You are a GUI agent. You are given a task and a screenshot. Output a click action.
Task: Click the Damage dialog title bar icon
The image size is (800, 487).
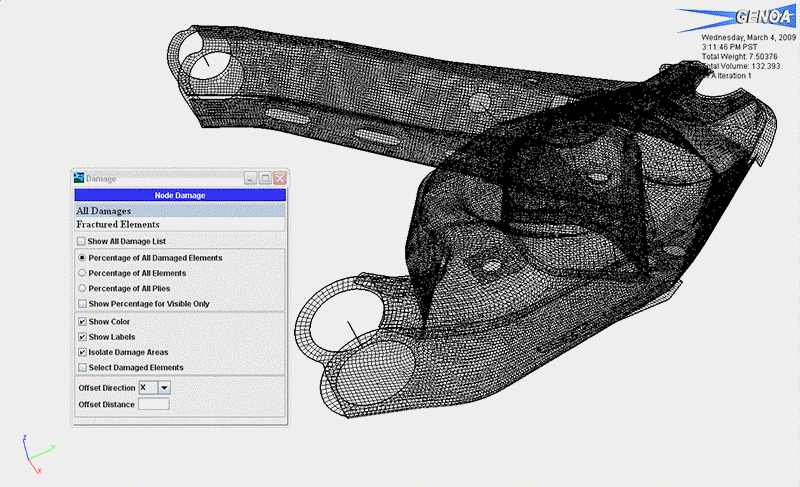80,178
